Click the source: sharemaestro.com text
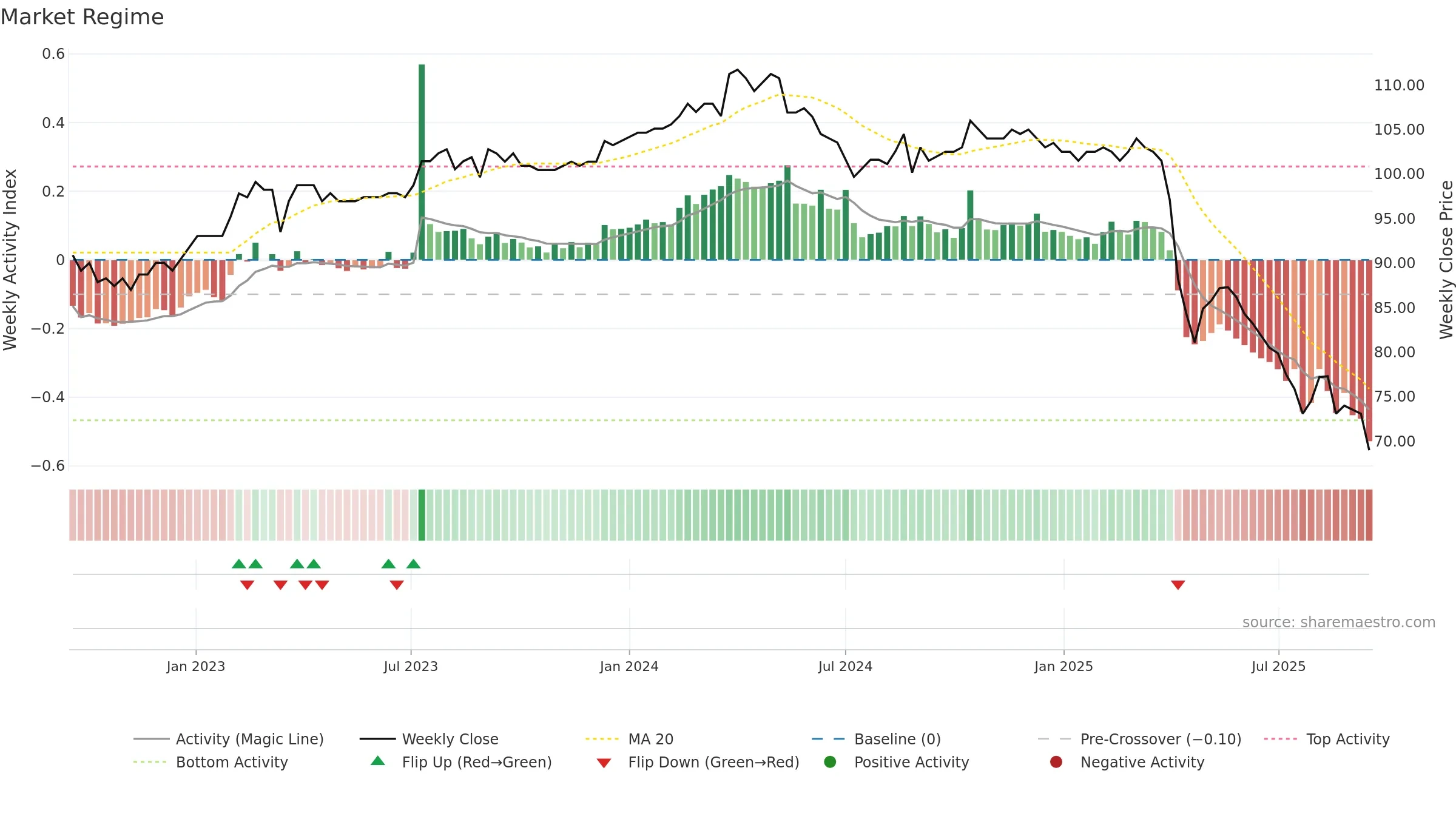The image size is (1456, 819). tap(1339, 622)
